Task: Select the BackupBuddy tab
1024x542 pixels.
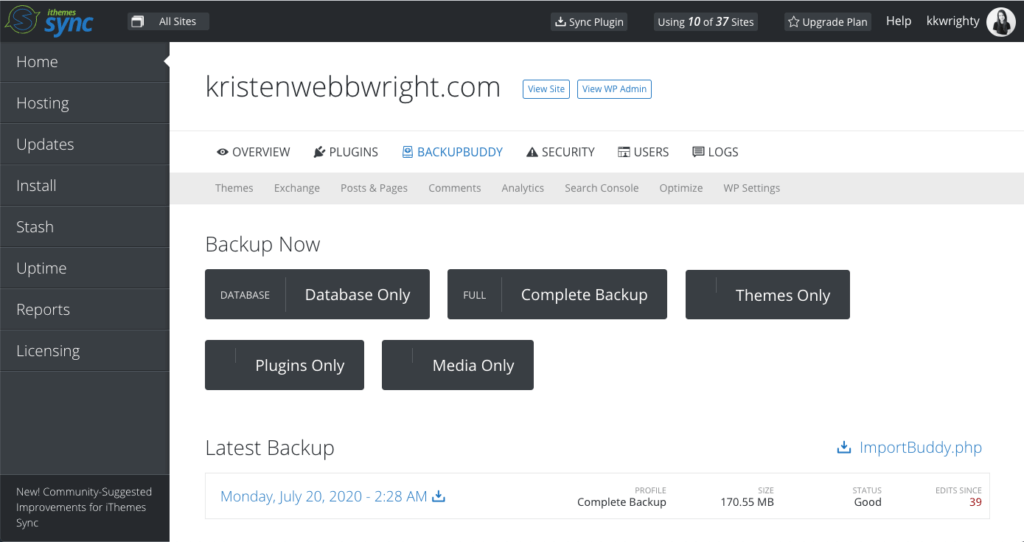Action: tap(453, 152)
